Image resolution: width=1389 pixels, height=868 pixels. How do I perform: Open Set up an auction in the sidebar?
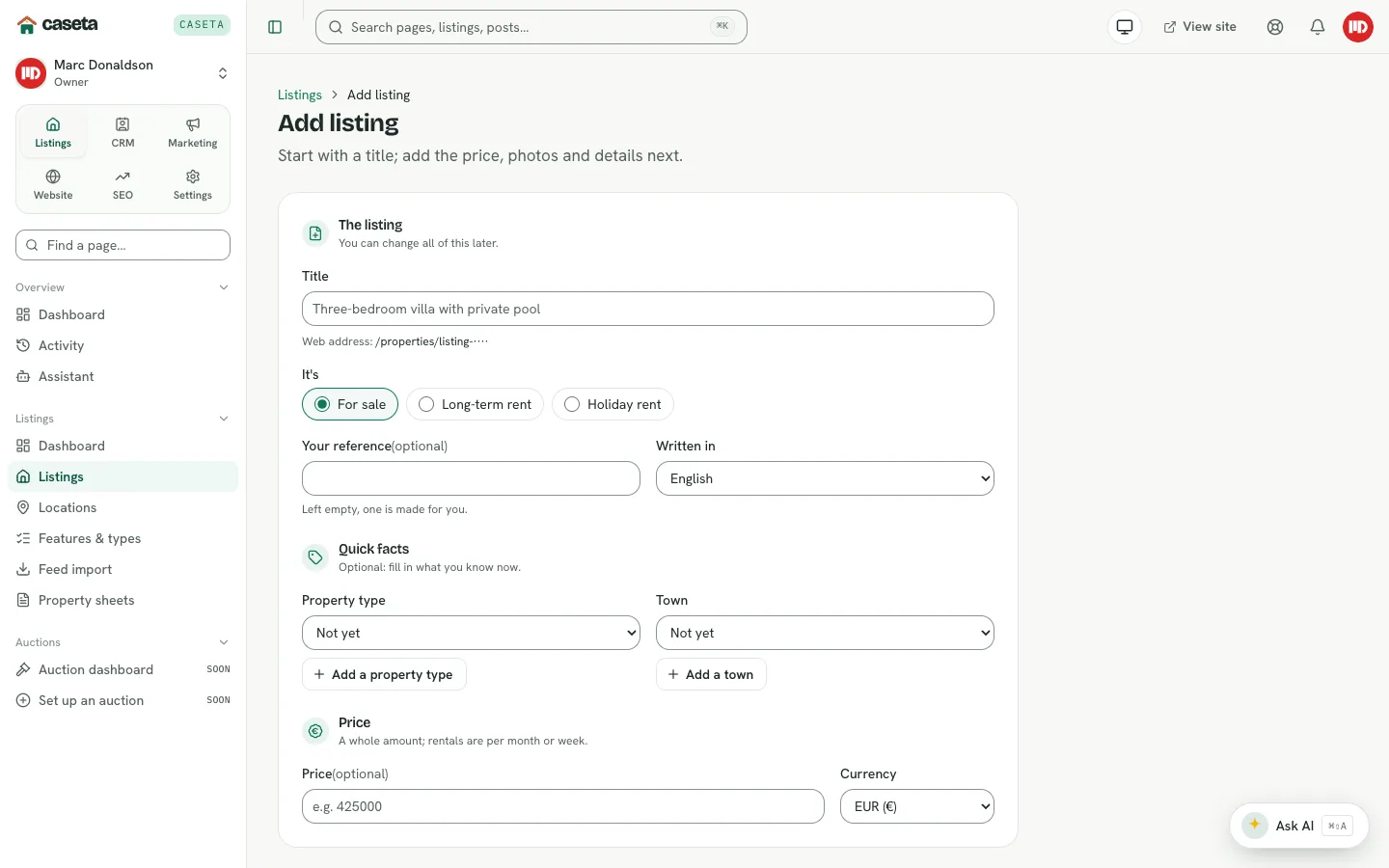pyautogui.click(x=123, y=700)
